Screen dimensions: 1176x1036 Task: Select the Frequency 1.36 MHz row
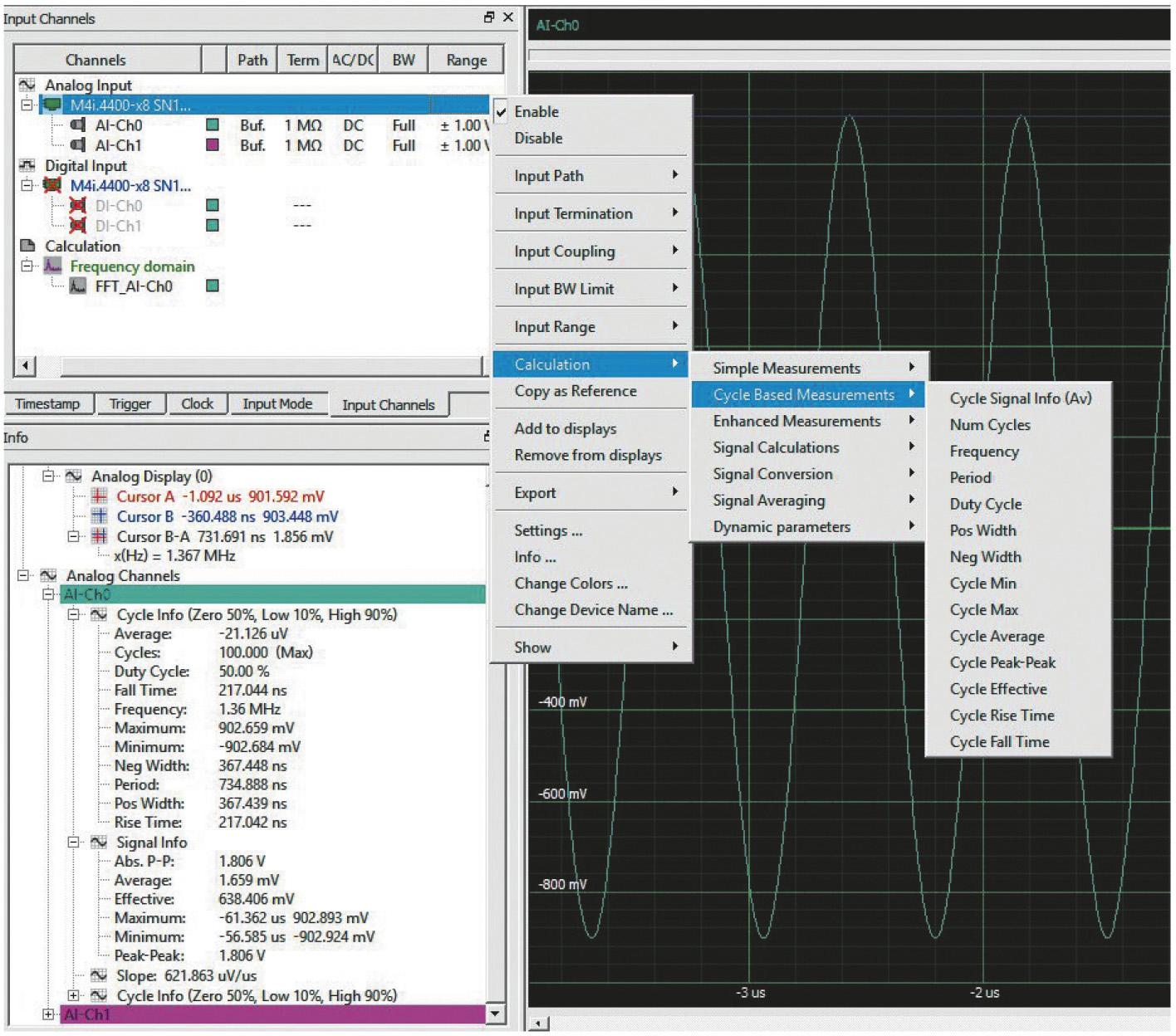tap(198, 709)
